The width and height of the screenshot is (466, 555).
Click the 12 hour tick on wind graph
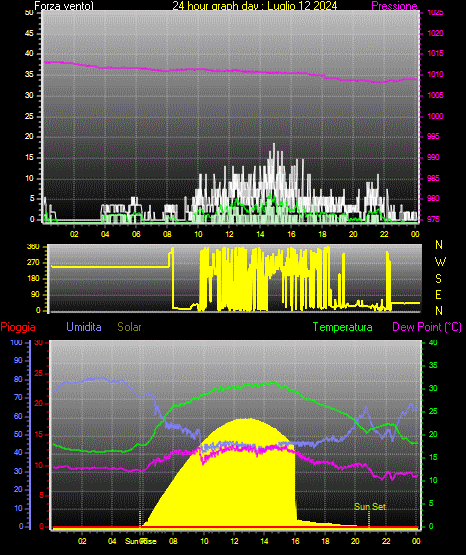point(229,234)
